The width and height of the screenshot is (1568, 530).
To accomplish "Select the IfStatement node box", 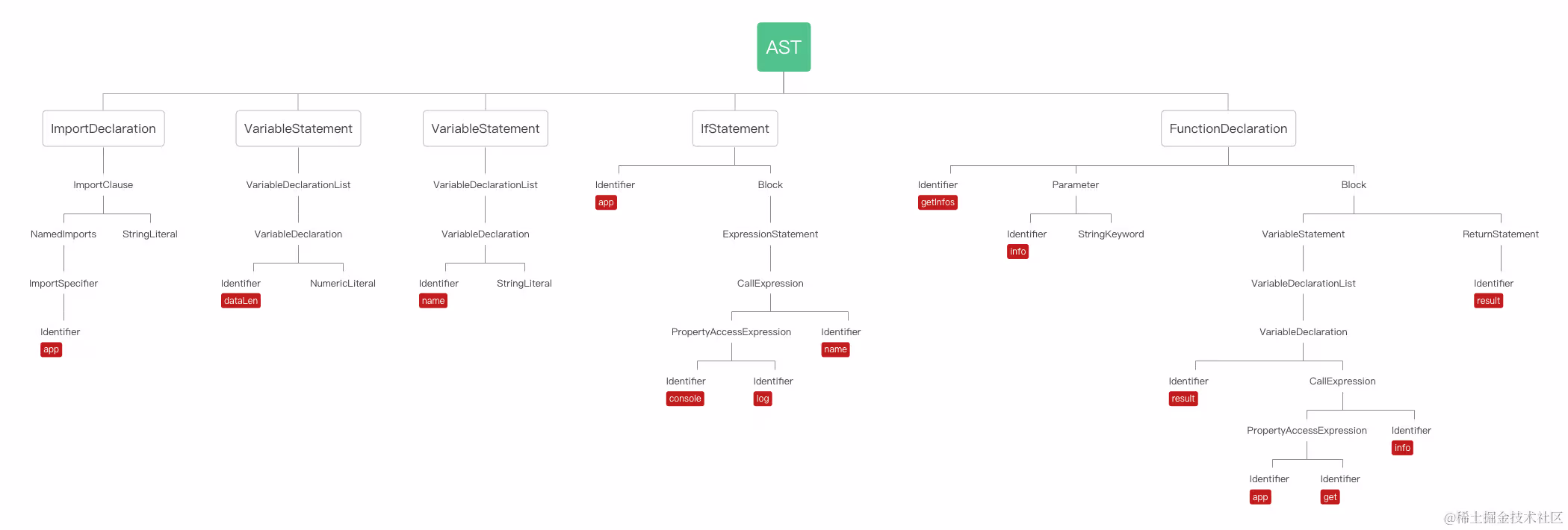I will click(x=734, y=128).
